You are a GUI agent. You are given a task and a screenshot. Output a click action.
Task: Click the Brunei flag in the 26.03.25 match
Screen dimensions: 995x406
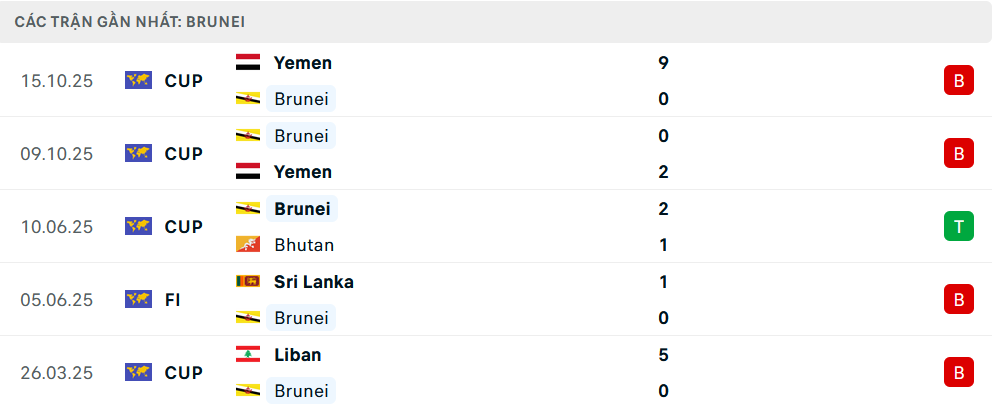(x=248, y=391)
